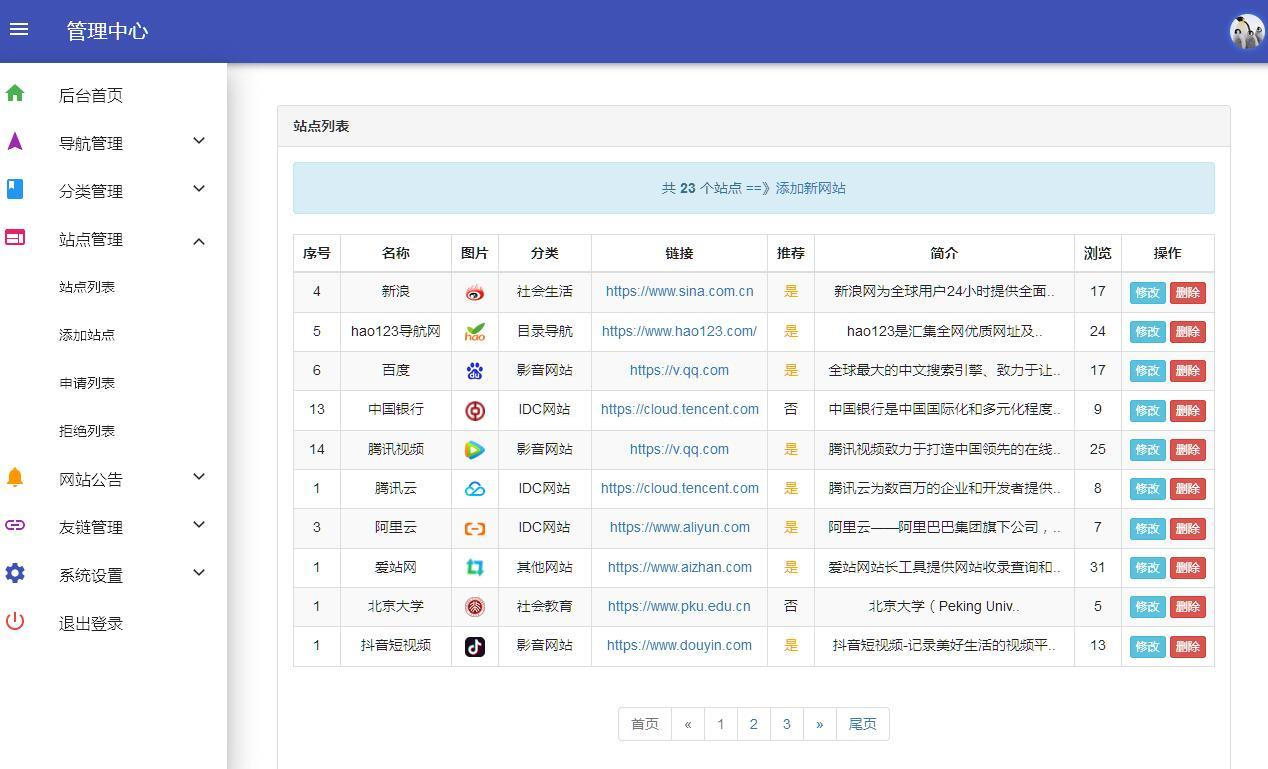This screenshot has height=769, width=1268.
Task: Click the red power logout icon
Action: [x=15, y=621]
